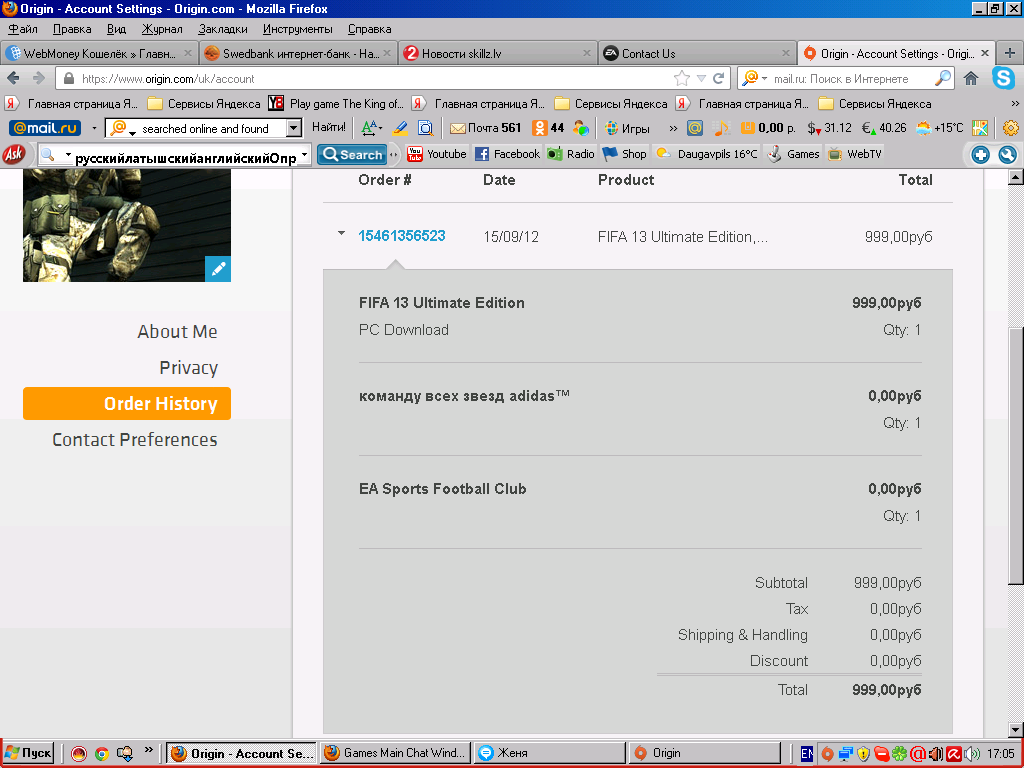The height and width of the screenshot is (768, 1024).
Task: Click the browser forward arrow
Action: click(x=39, y=78)
